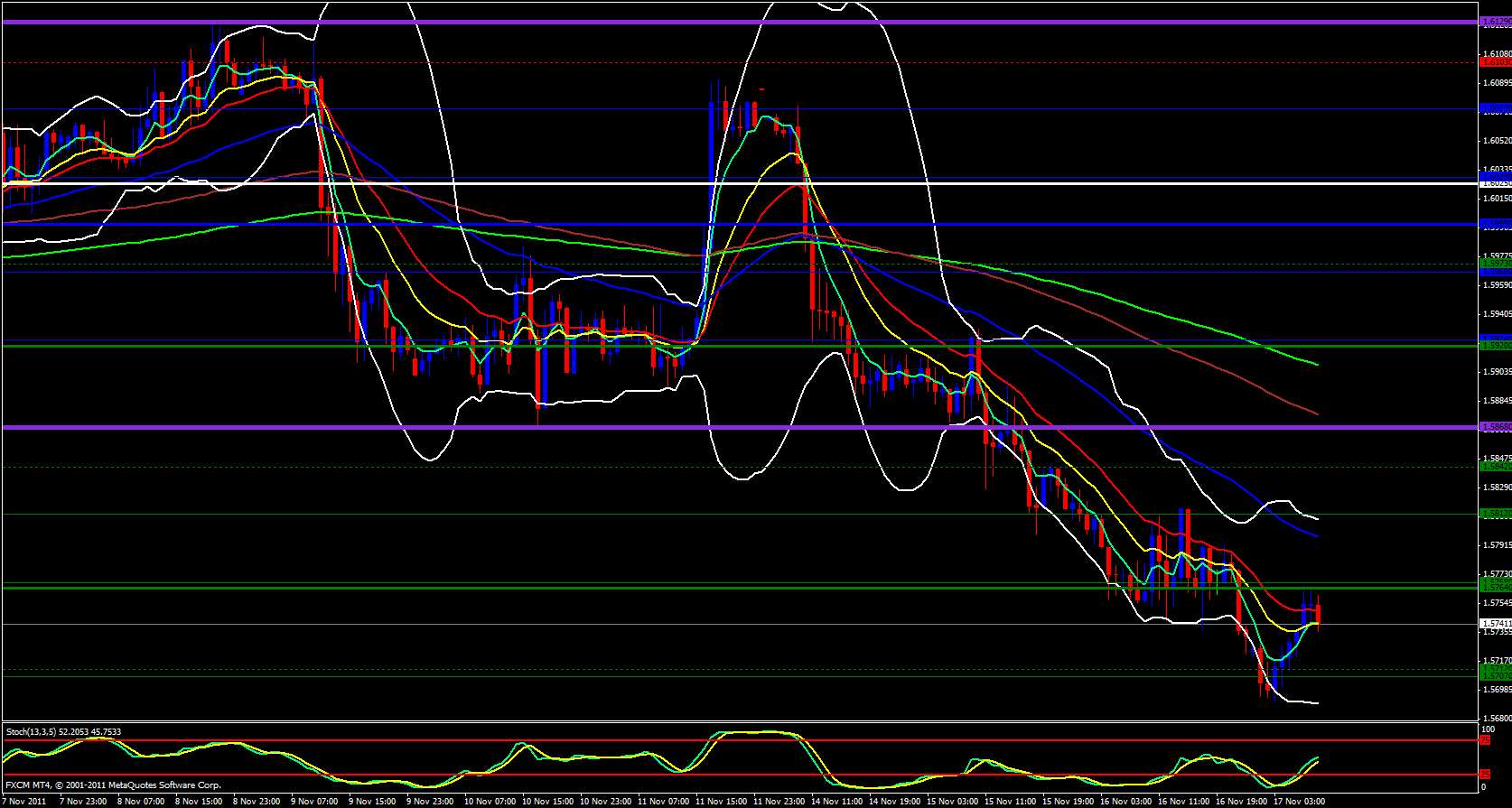The image size is (1512, 808).
Task: Select the green 1.57070 price level label
Action: click(x=1496, y=676)
